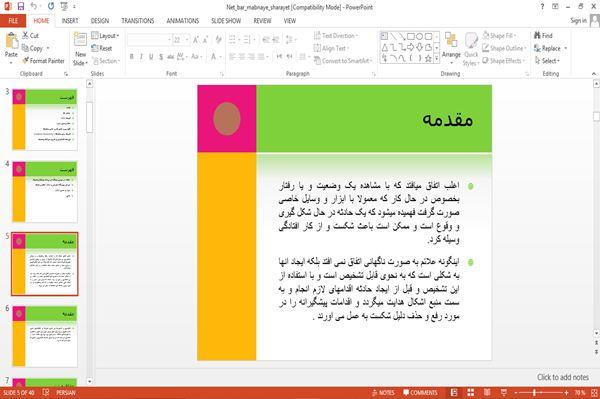Switch to Slide Sorter view icon
Viewport: 600px width, 399px height.
point(471,392)
